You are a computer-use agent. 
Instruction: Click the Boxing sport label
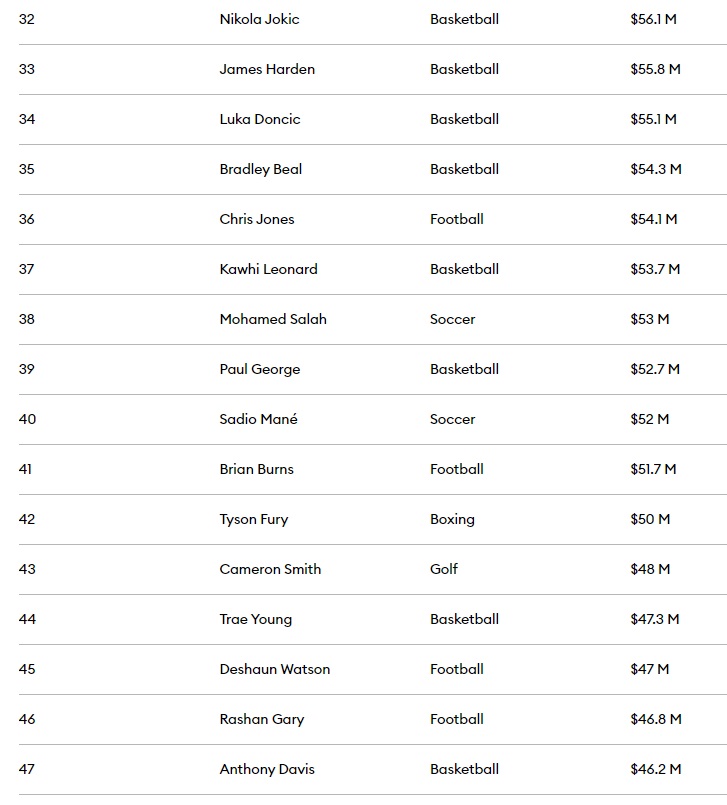452,519
